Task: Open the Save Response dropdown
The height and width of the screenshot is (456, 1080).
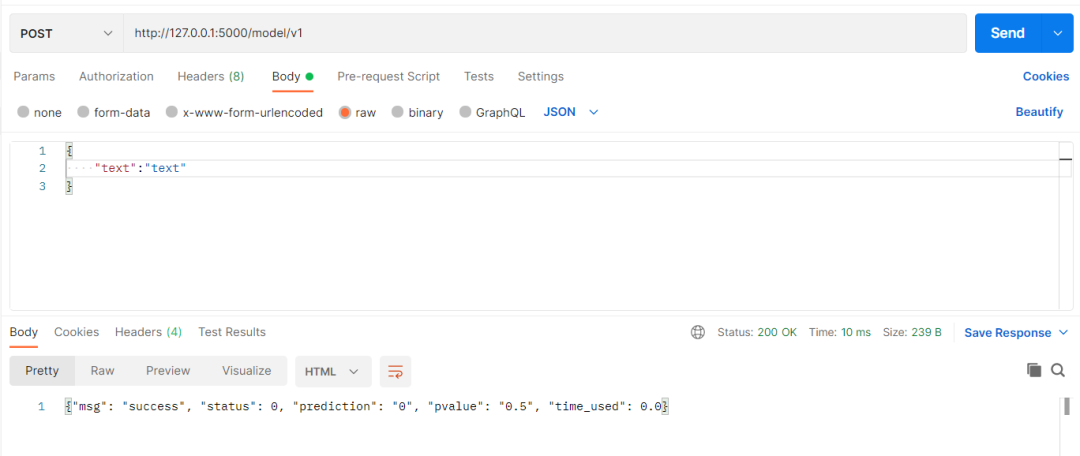Action: 1015,333
